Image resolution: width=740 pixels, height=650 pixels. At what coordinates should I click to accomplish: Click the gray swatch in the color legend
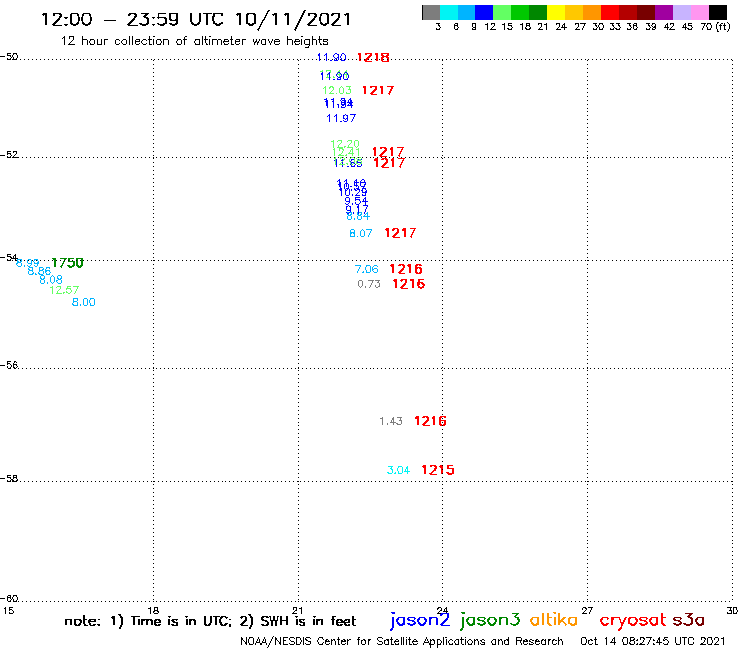(x=431, y=12)
